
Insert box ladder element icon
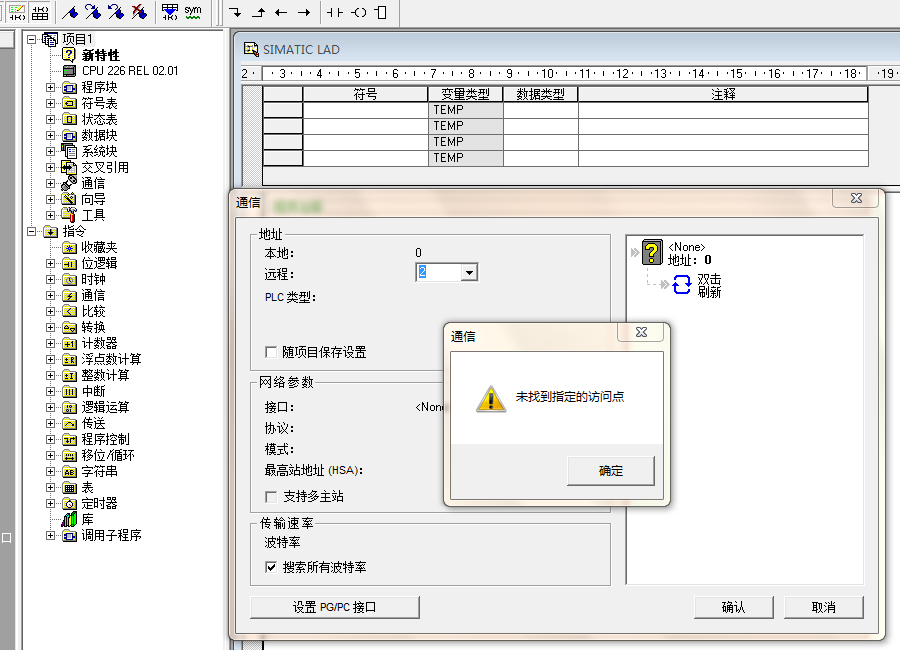[x=381, y=12]
